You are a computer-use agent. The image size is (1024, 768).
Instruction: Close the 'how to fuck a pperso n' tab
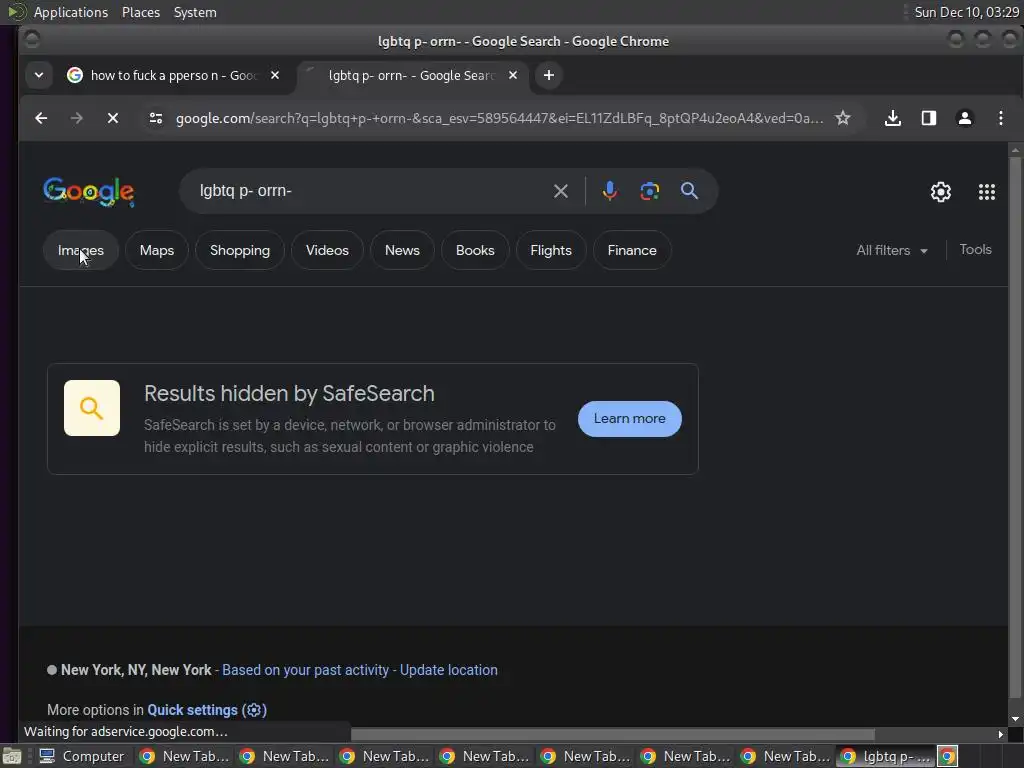click(x=275, y=75)
